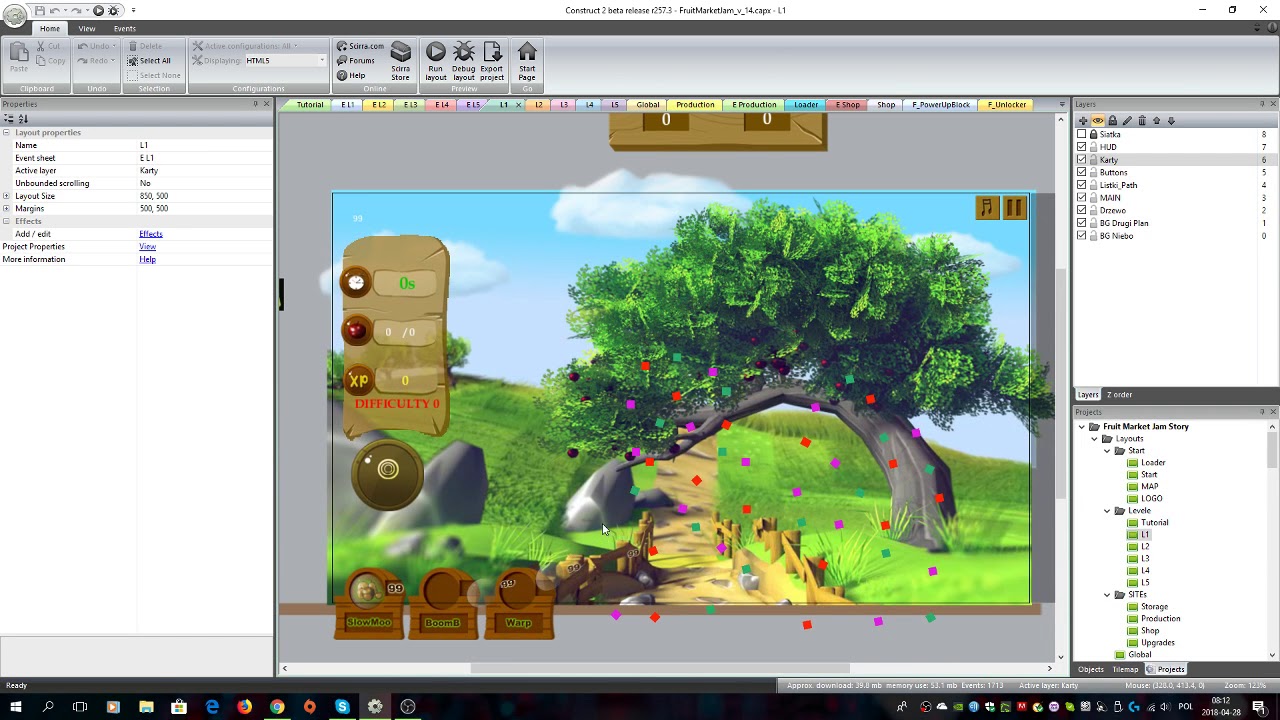
Task: Click the Effects link in properties
Action: 151,234
